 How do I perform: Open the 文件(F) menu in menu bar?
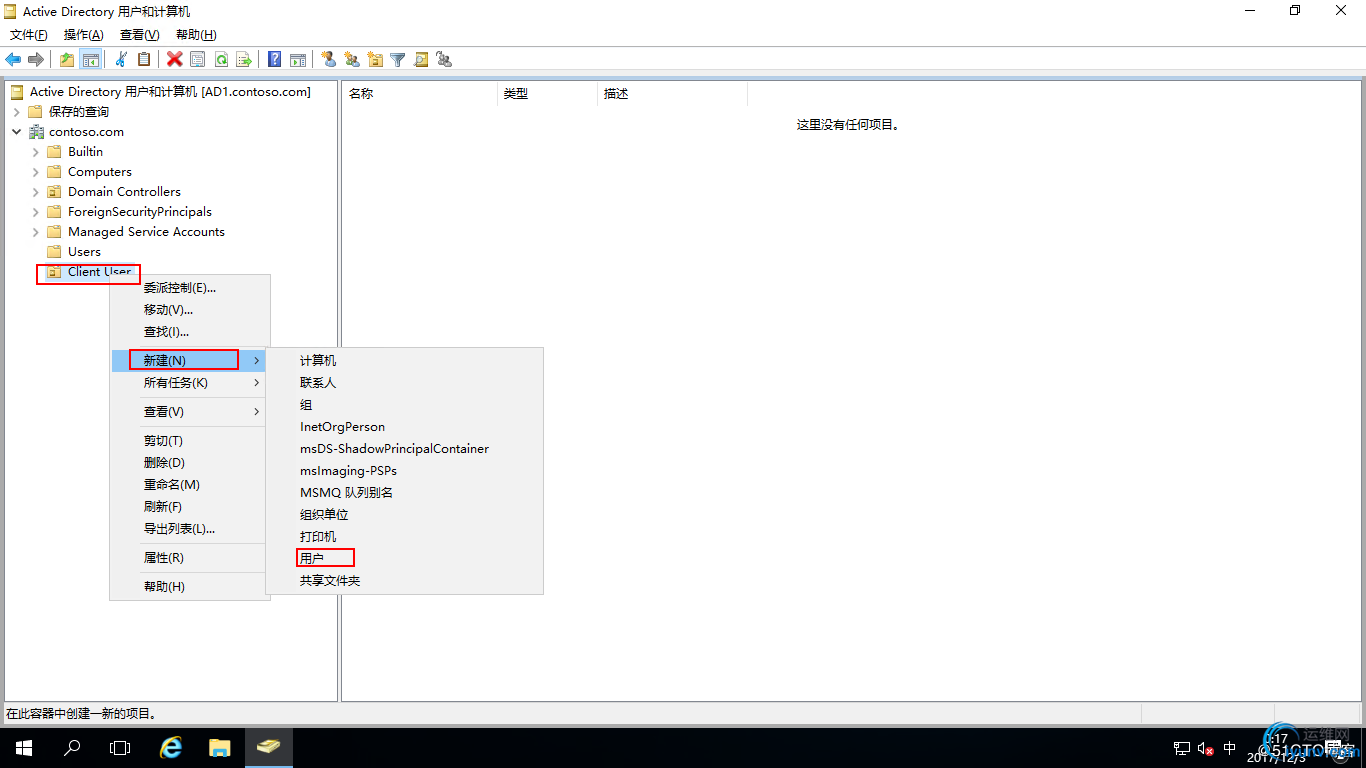pyautogui.click(x=29, y=35)
